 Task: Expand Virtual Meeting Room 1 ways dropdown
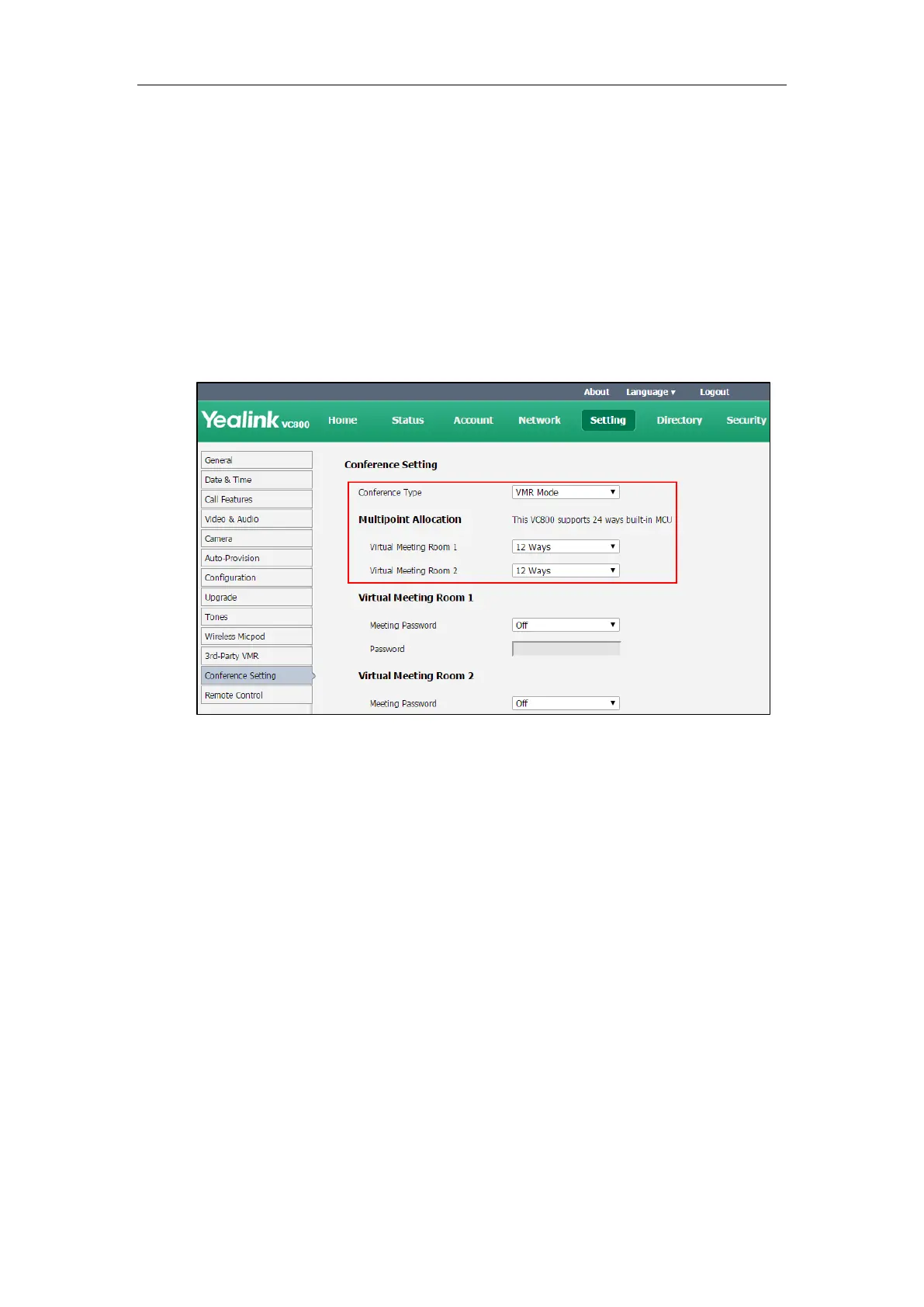566,547
